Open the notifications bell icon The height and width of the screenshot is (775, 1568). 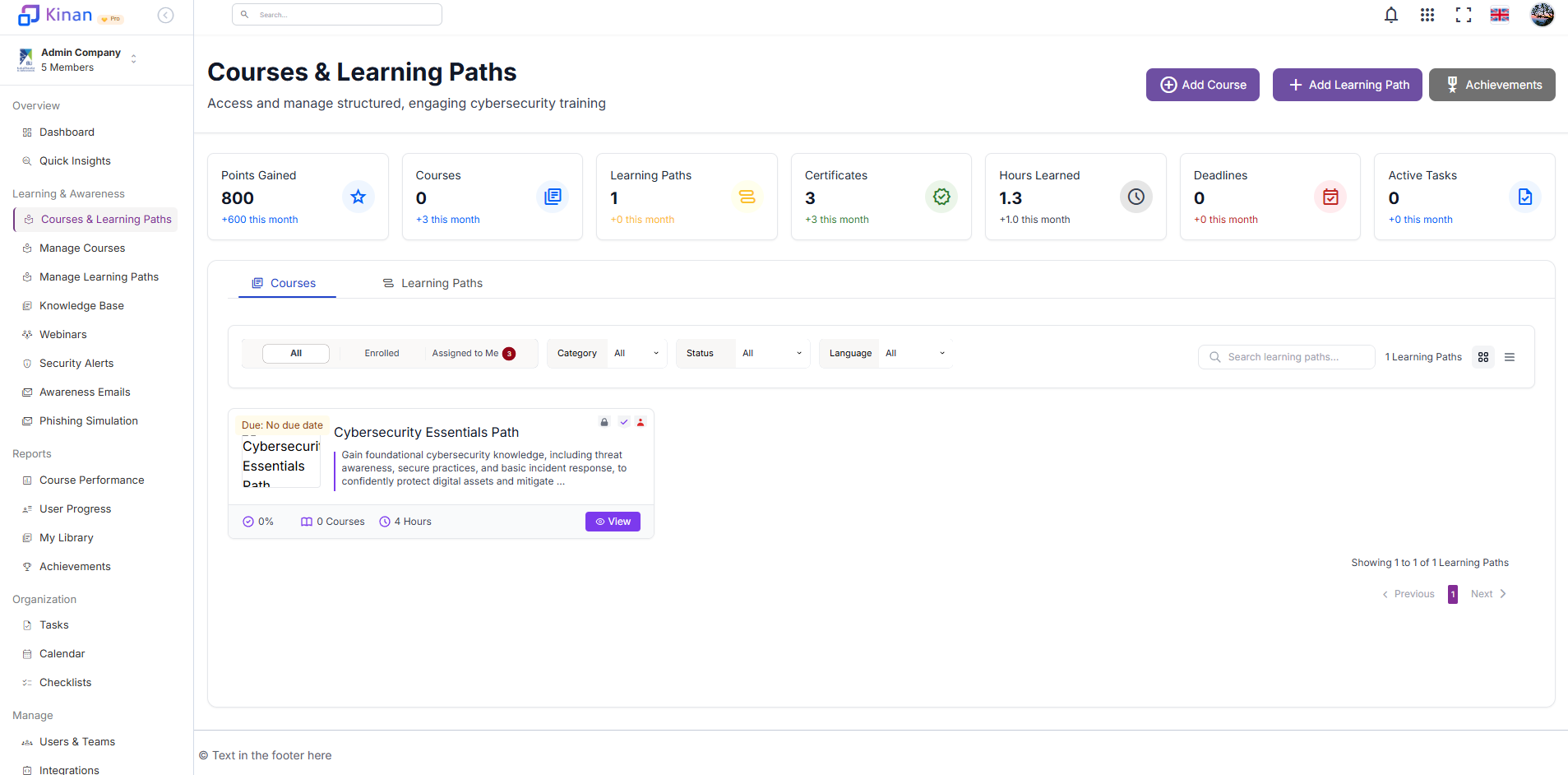pyautogui.click(x=1390, y=14)
